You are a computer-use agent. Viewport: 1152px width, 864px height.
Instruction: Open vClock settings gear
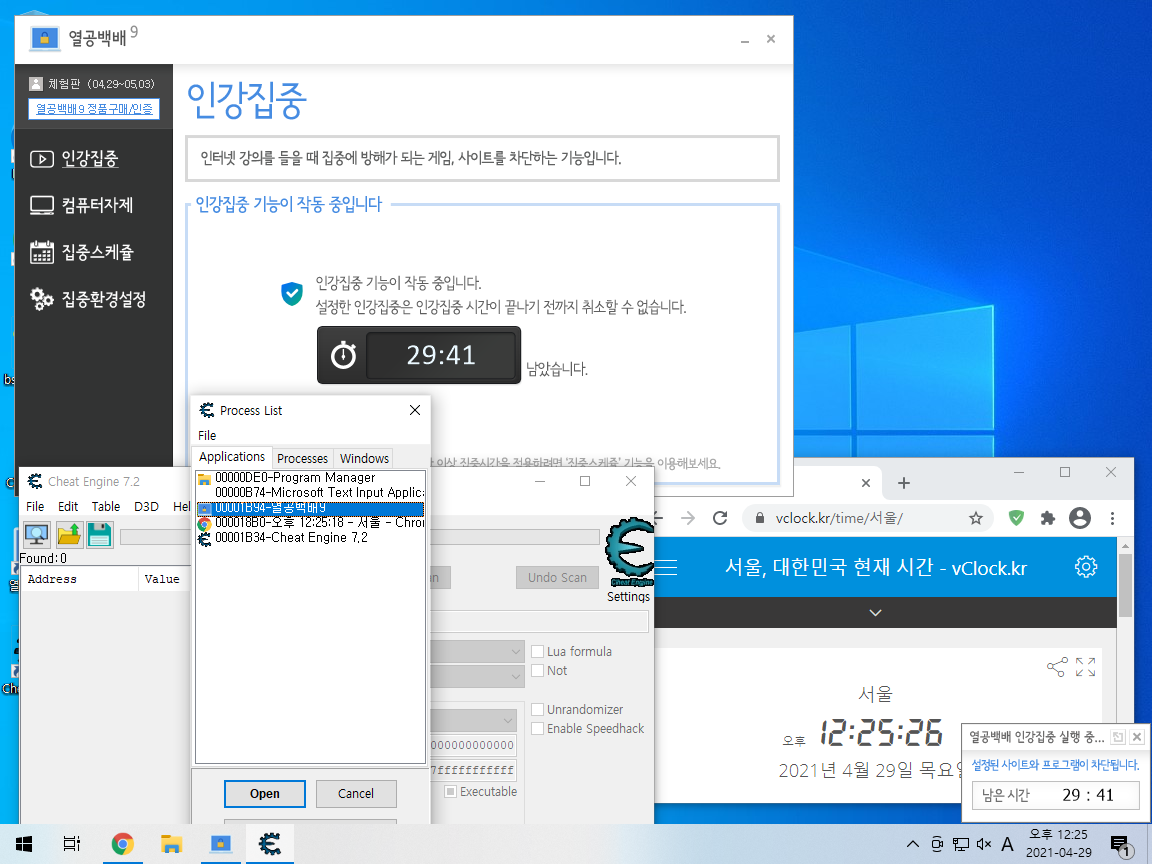(1086, 567)
